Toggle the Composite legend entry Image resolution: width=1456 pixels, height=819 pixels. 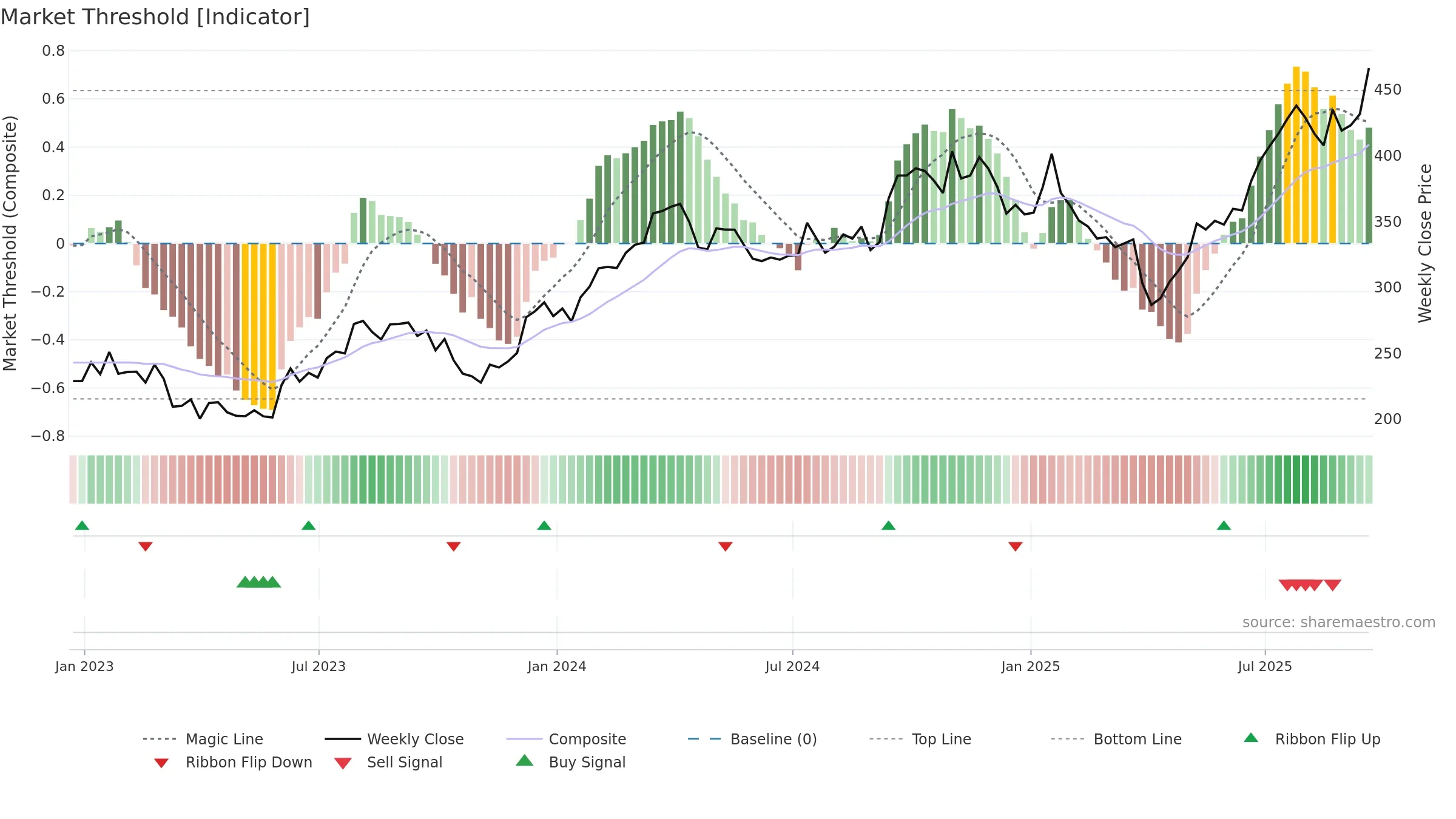tap(566, 739)
